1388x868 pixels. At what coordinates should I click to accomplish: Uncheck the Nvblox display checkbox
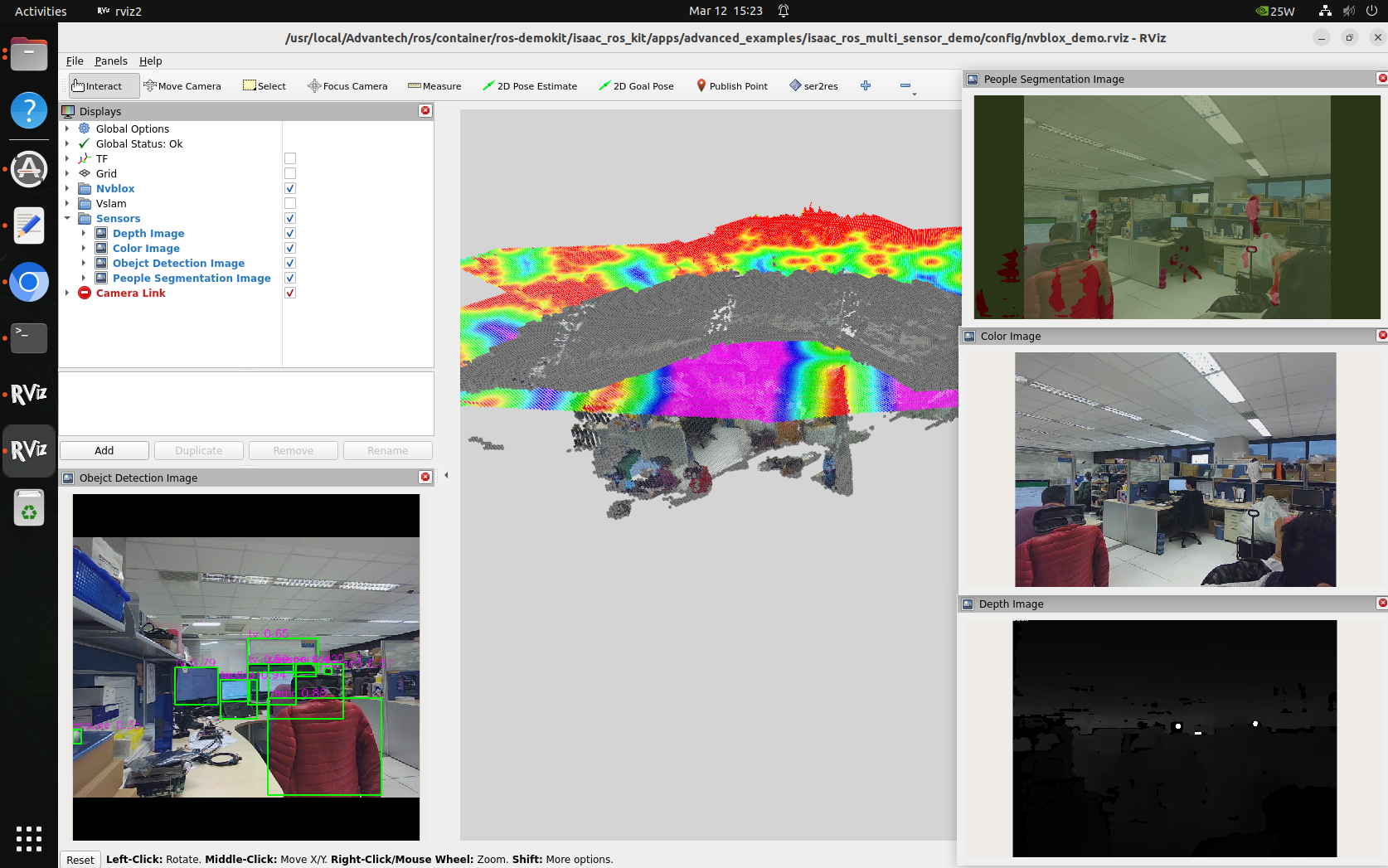290,188
